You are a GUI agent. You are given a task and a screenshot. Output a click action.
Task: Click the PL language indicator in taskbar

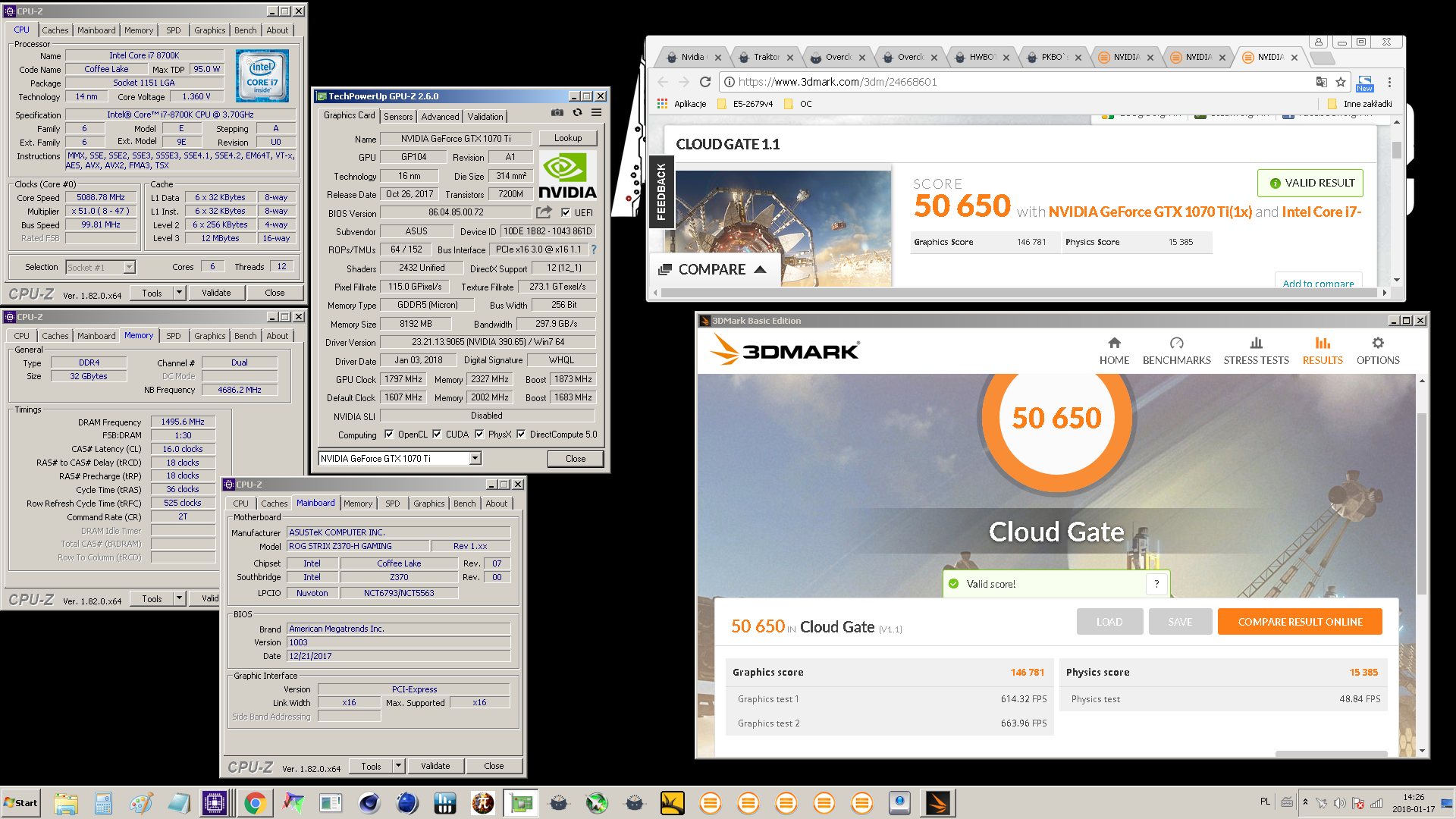(1265, 802)
